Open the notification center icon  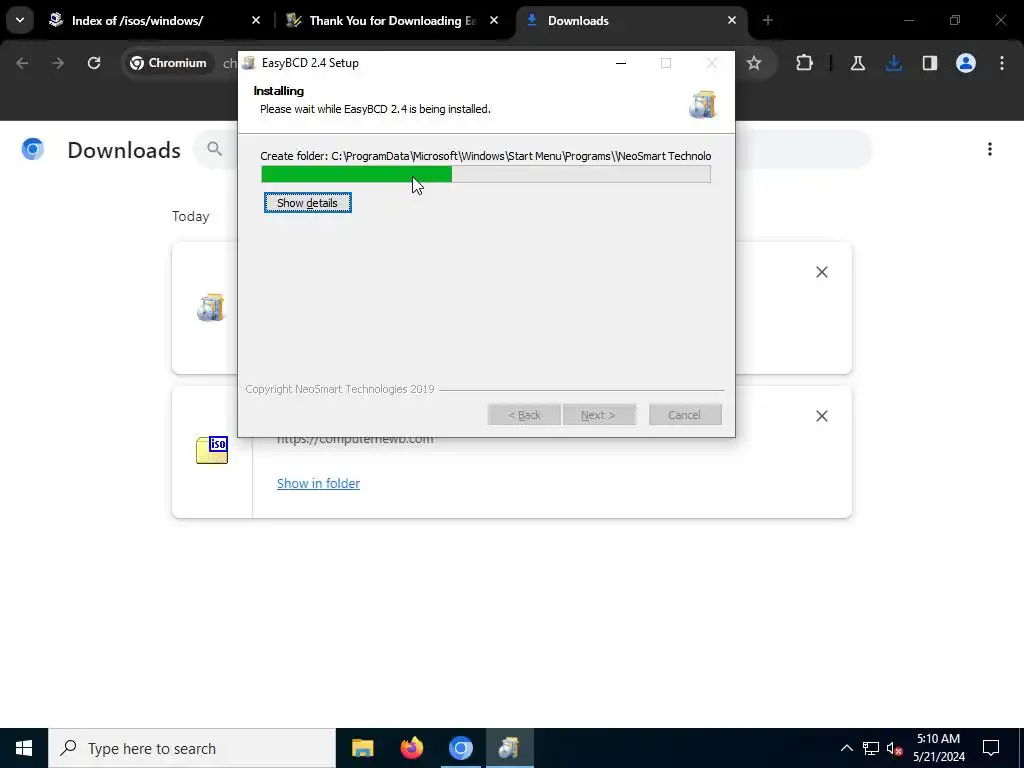[x=991, y=748]
